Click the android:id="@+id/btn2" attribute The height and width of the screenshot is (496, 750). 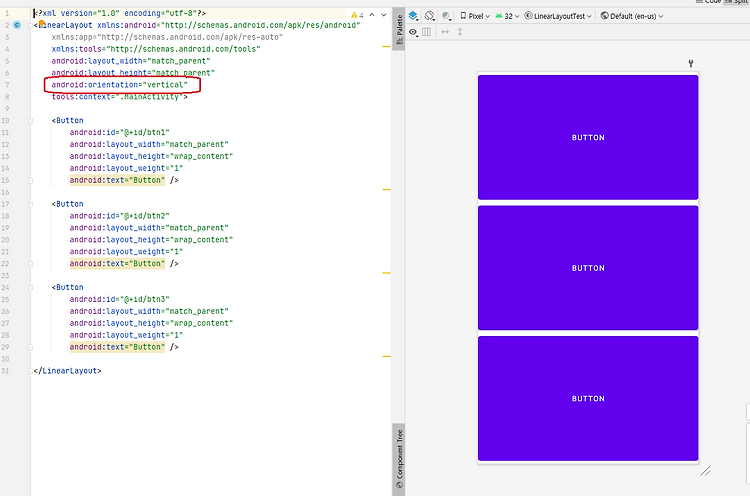(120, 216)
